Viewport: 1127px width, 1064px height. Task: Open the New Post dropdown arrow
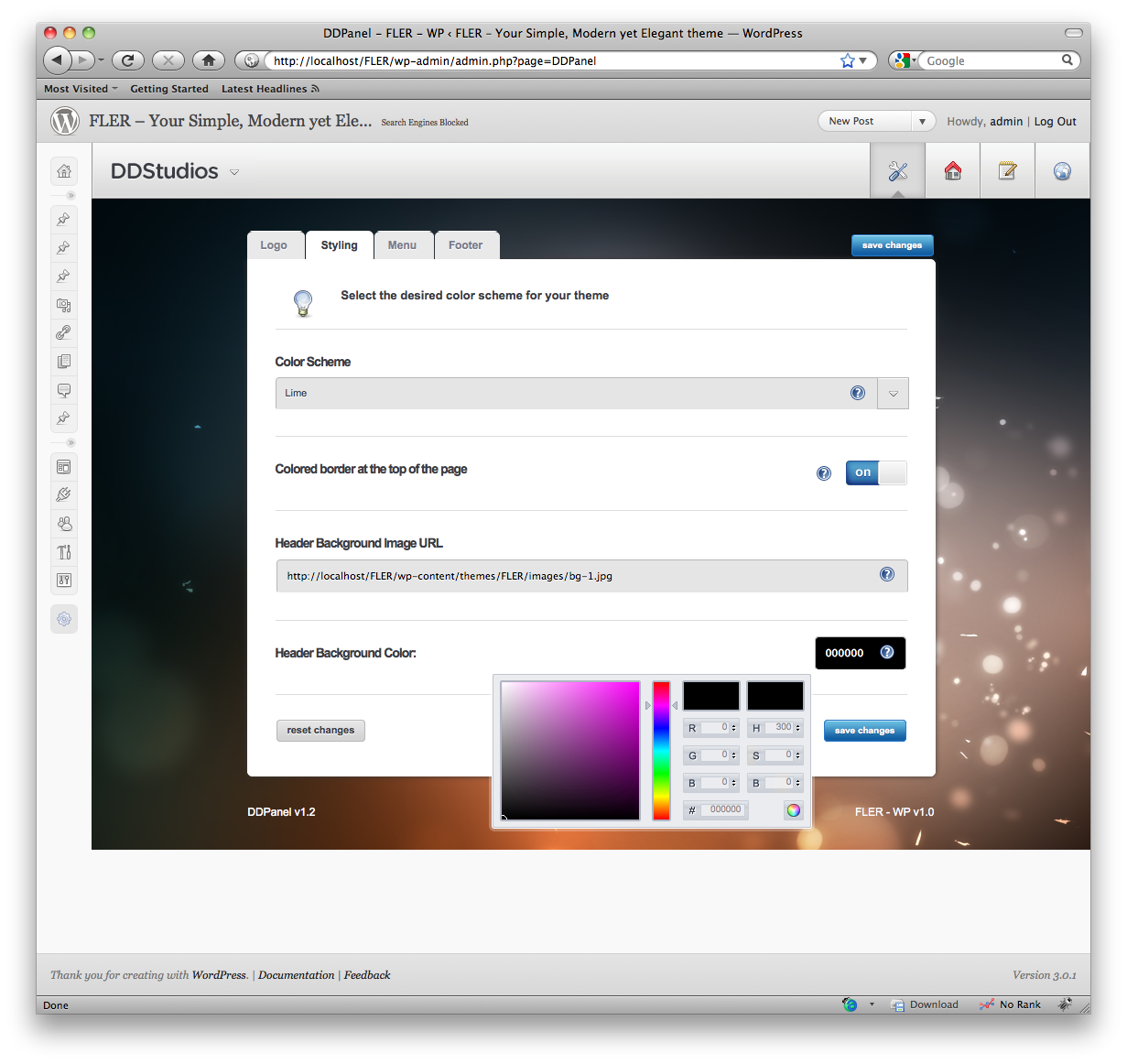pos(922,122)
